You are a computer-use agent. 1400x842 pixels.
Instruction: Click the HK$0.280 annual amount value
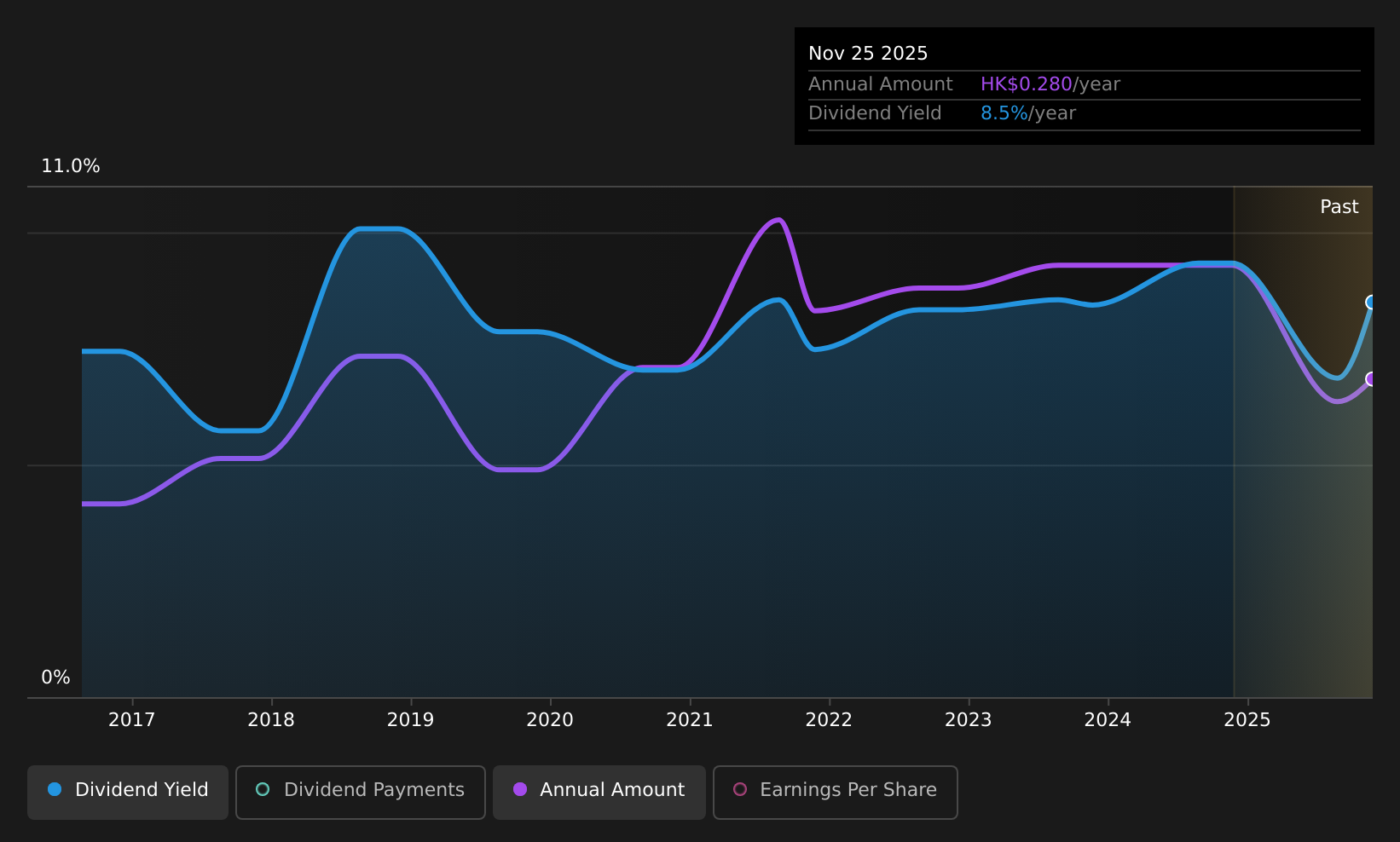tap(1027, 84)
